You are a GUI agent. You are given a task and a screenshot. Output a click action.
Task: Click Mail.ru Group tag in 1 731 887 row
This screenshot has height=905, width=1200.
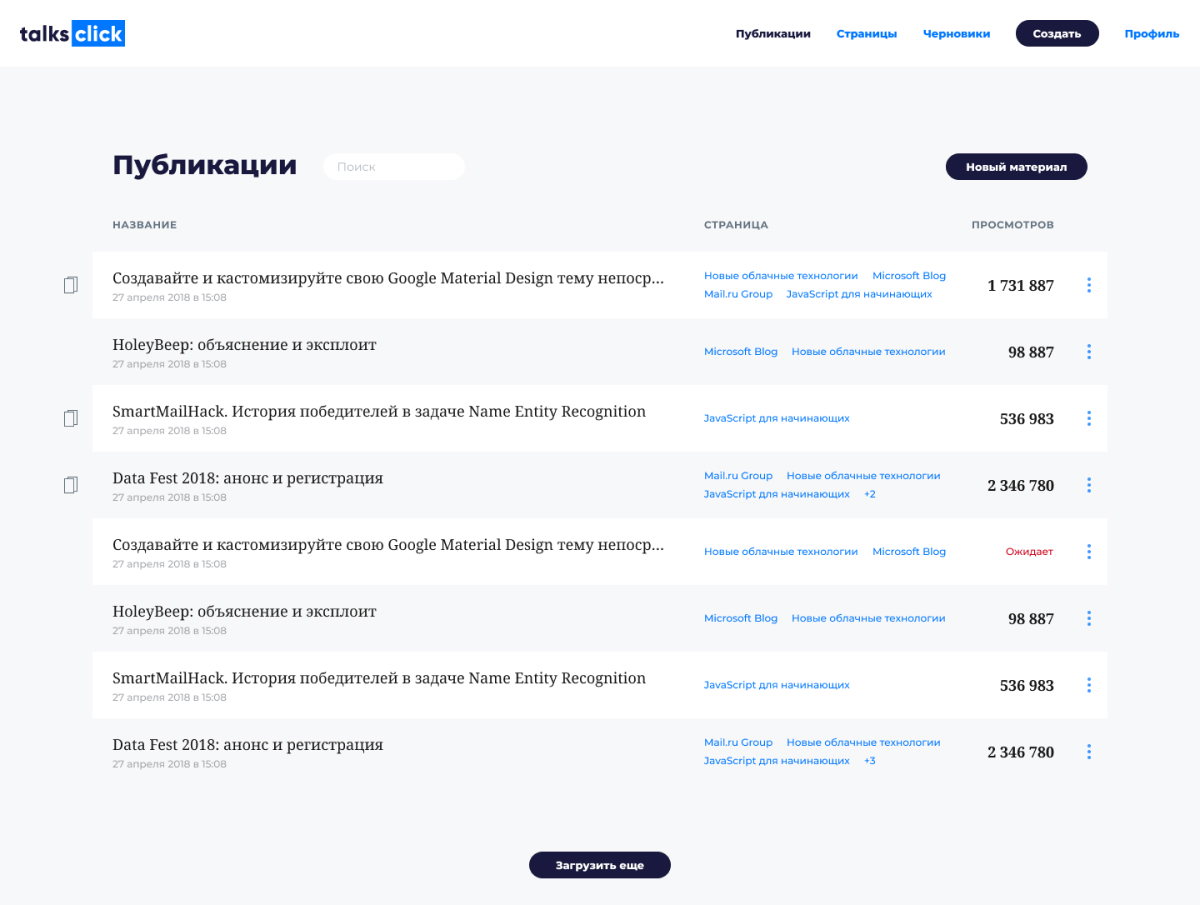[x=738, y=294]
